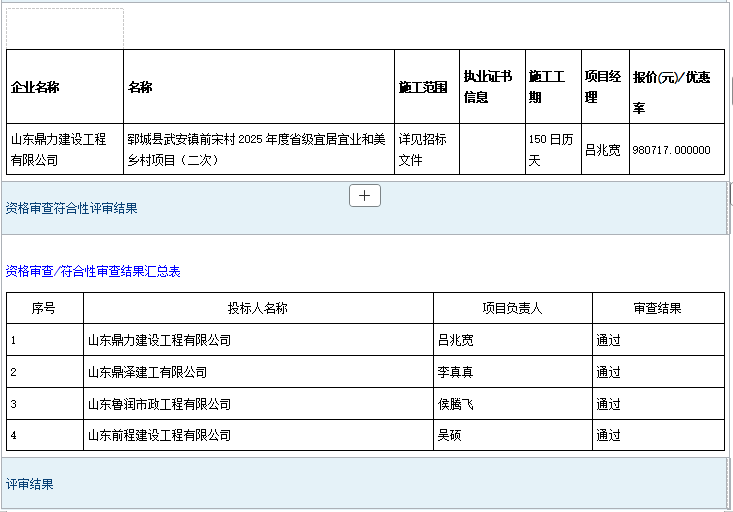
Task: Click bidder 山东鲁润市政工程有限公司 row
Action: pyautogui.click(x=159, y=404)
